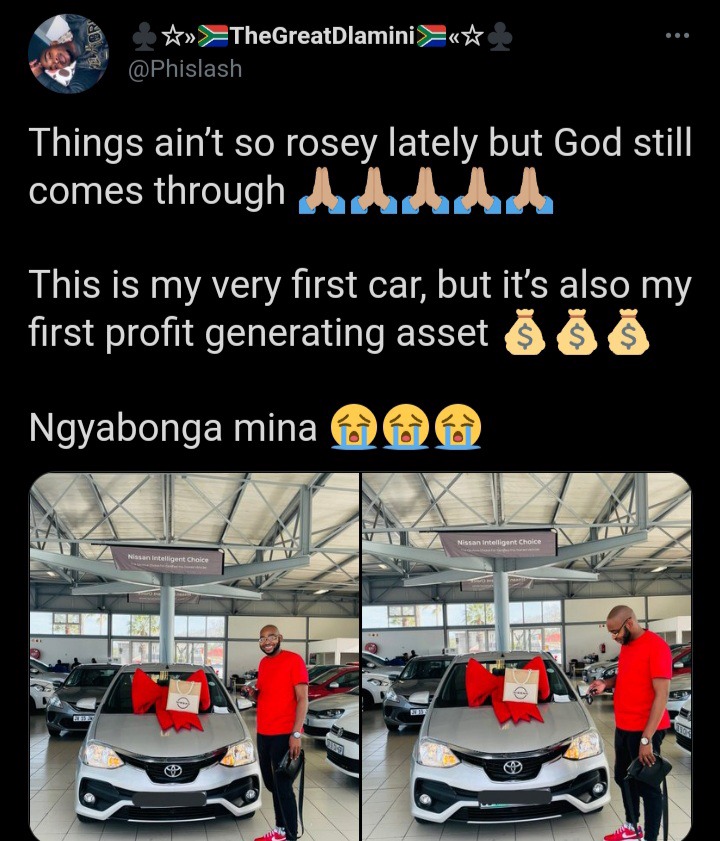720x841 pixels.
Task: Click the "Things ain't so rosey" tweet text
Action: [x=360, y=167]
